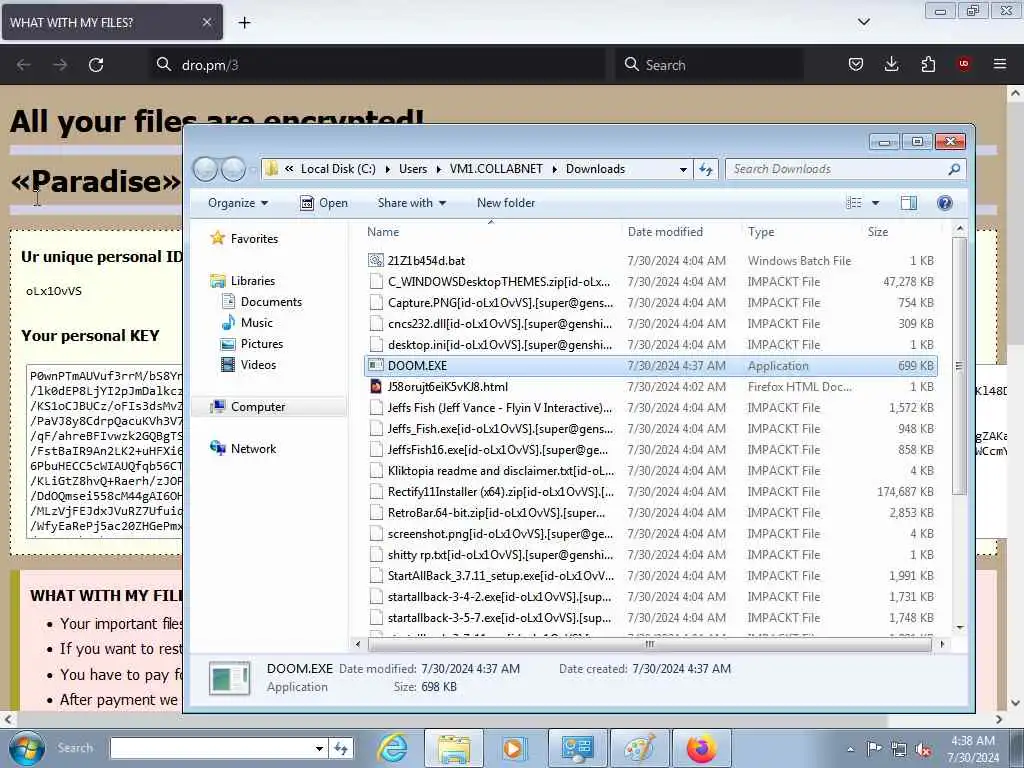1024x768 pixels.
Task: Open Firefox from the taskbar
Action: [701, 748]
